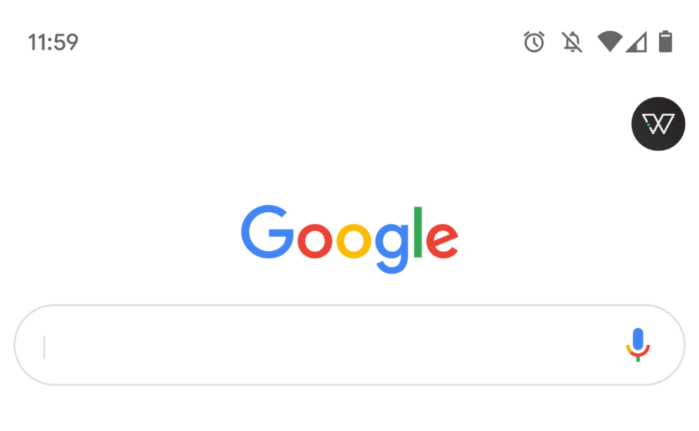The width and height of the screenshot is (699, 431).
Task: Click the 11:59 clock in status bar
Action: click(x=53, y=43)
